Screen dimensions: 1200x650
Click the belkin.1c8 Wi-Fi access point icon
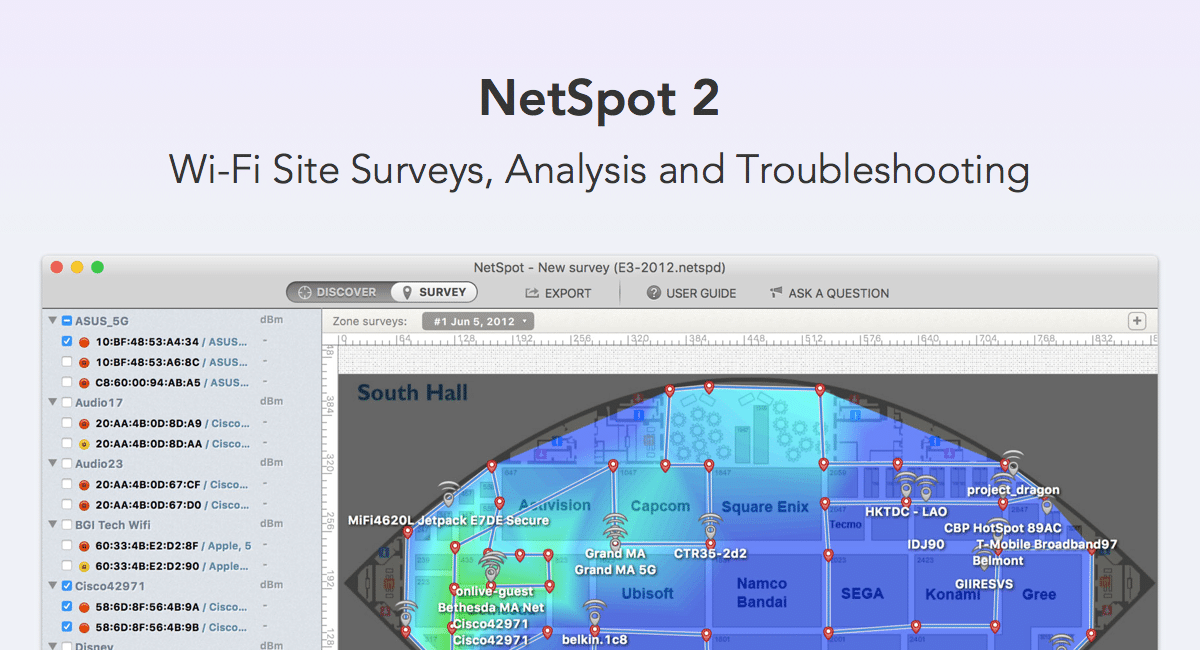595,612
